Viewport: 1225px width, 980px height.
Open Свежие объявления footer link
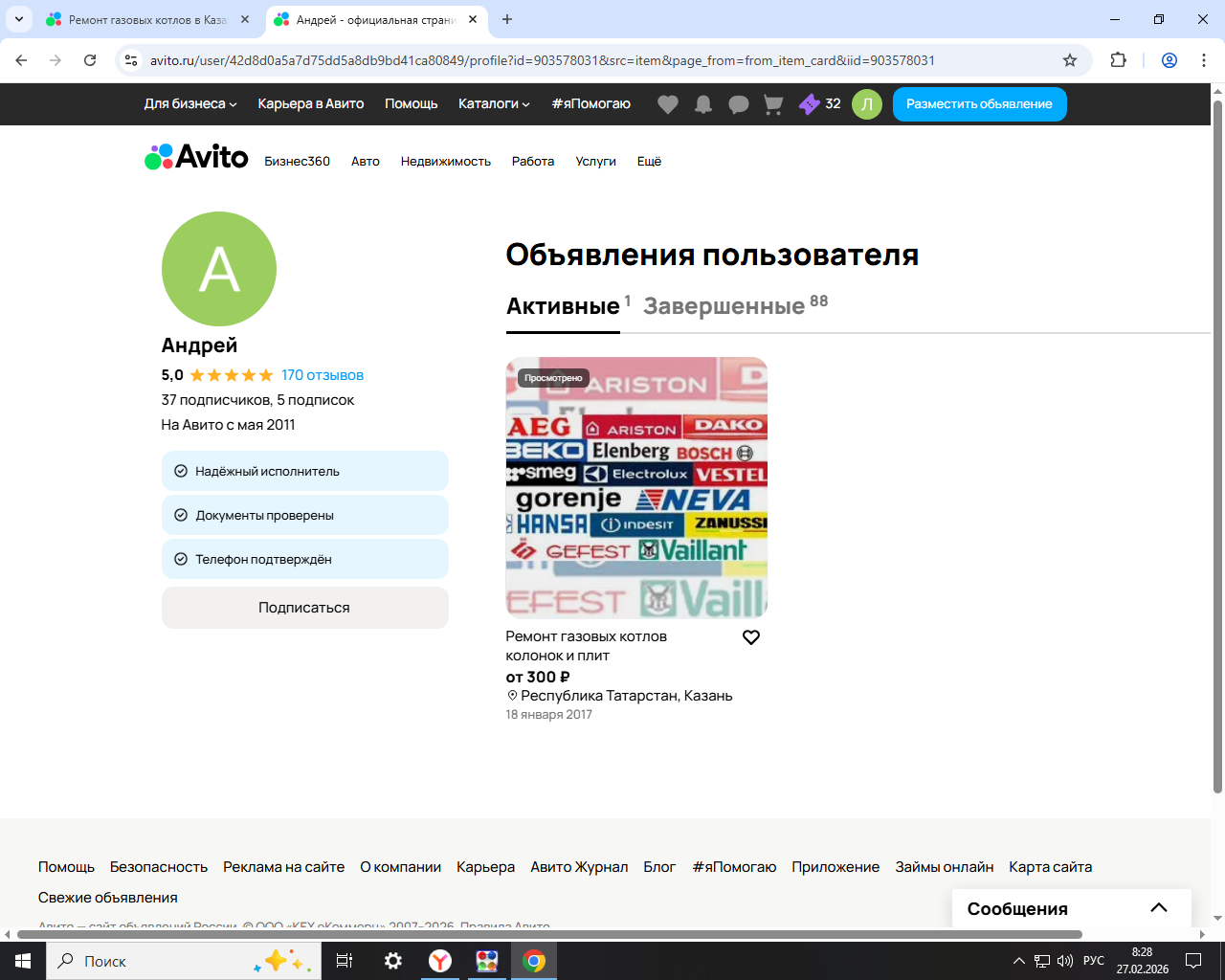(108, 898)
